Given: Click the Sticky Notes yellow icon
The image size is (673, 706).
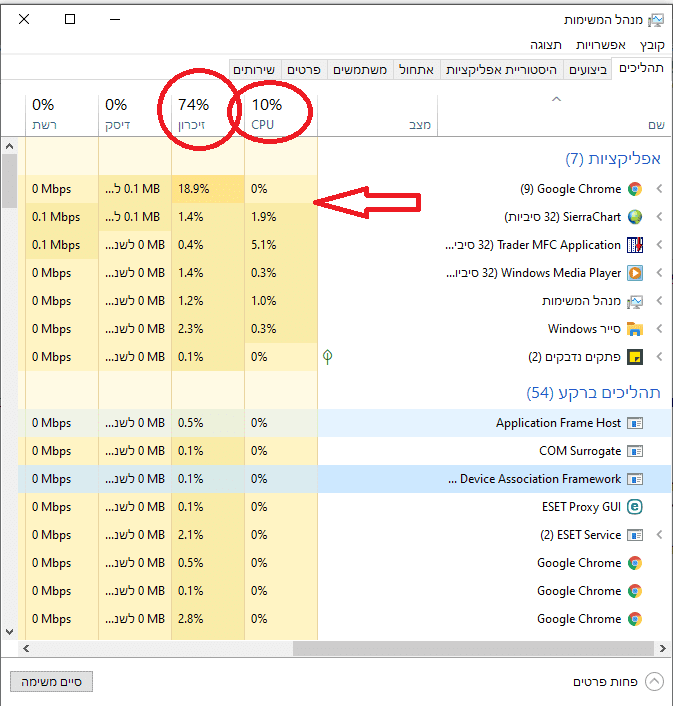Looking at the screenshot, I should (x=635, y=357).
